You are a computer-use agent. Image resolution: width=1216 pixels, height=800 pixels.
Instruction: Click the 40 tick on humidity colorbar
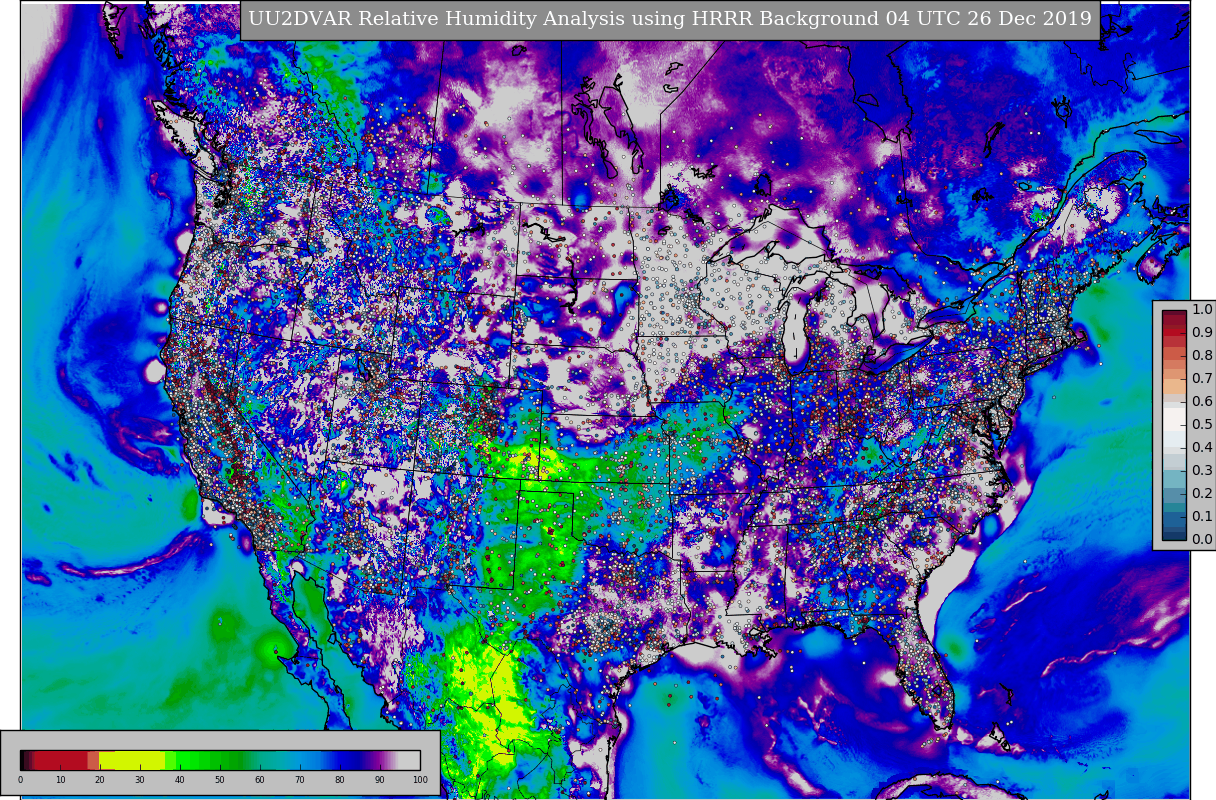pos(180,780)
